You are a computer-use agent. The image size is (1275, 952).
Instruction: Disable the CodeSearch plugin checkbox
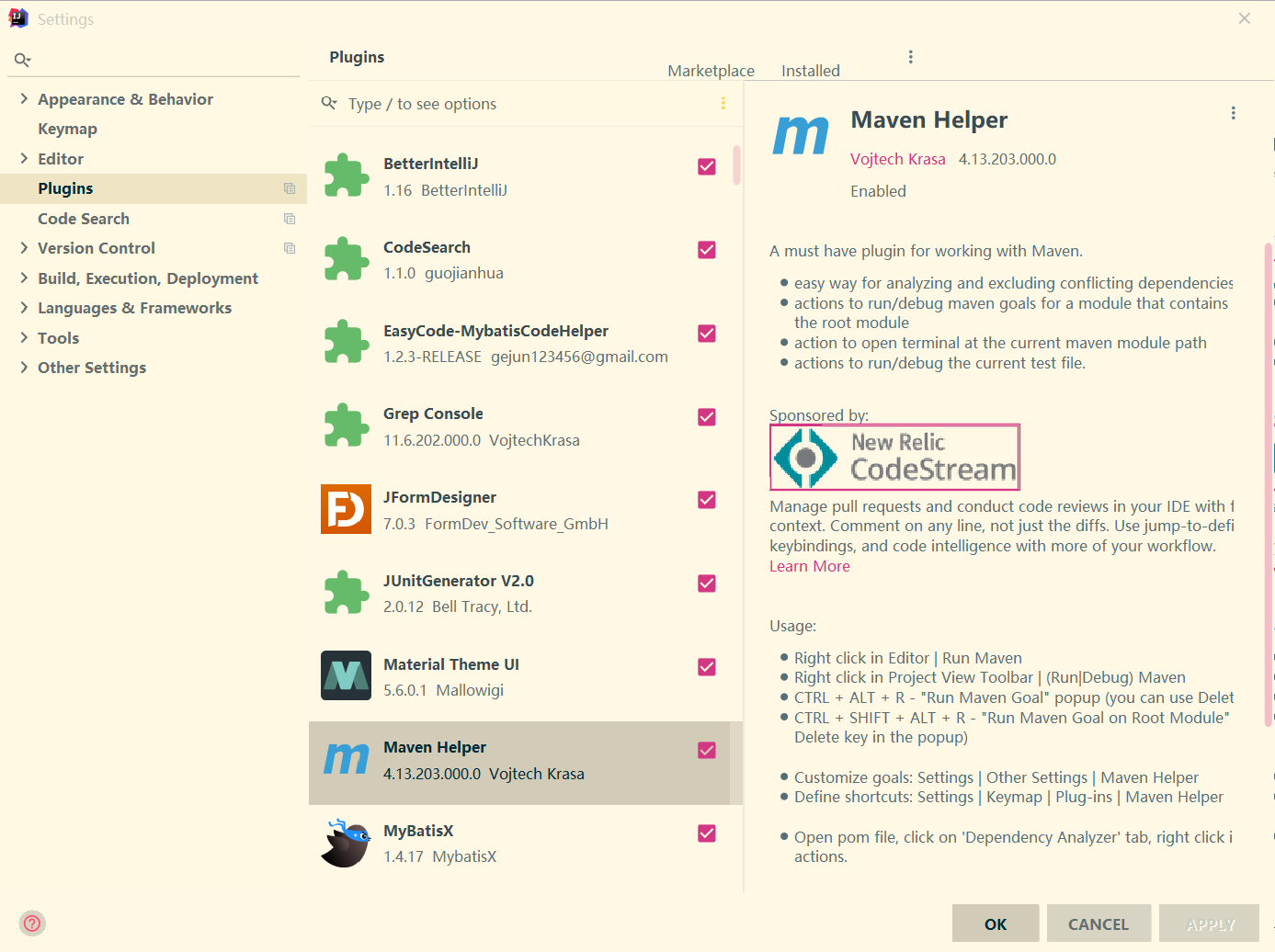pos(707,250)
